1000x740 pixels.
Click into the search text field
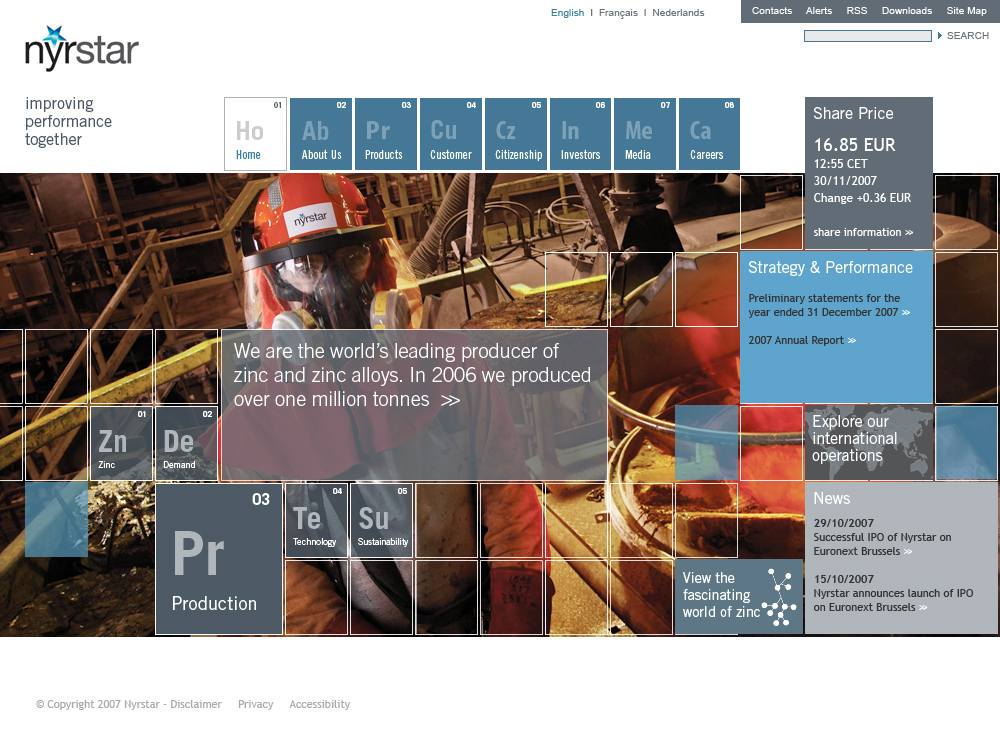pos(867,36)
